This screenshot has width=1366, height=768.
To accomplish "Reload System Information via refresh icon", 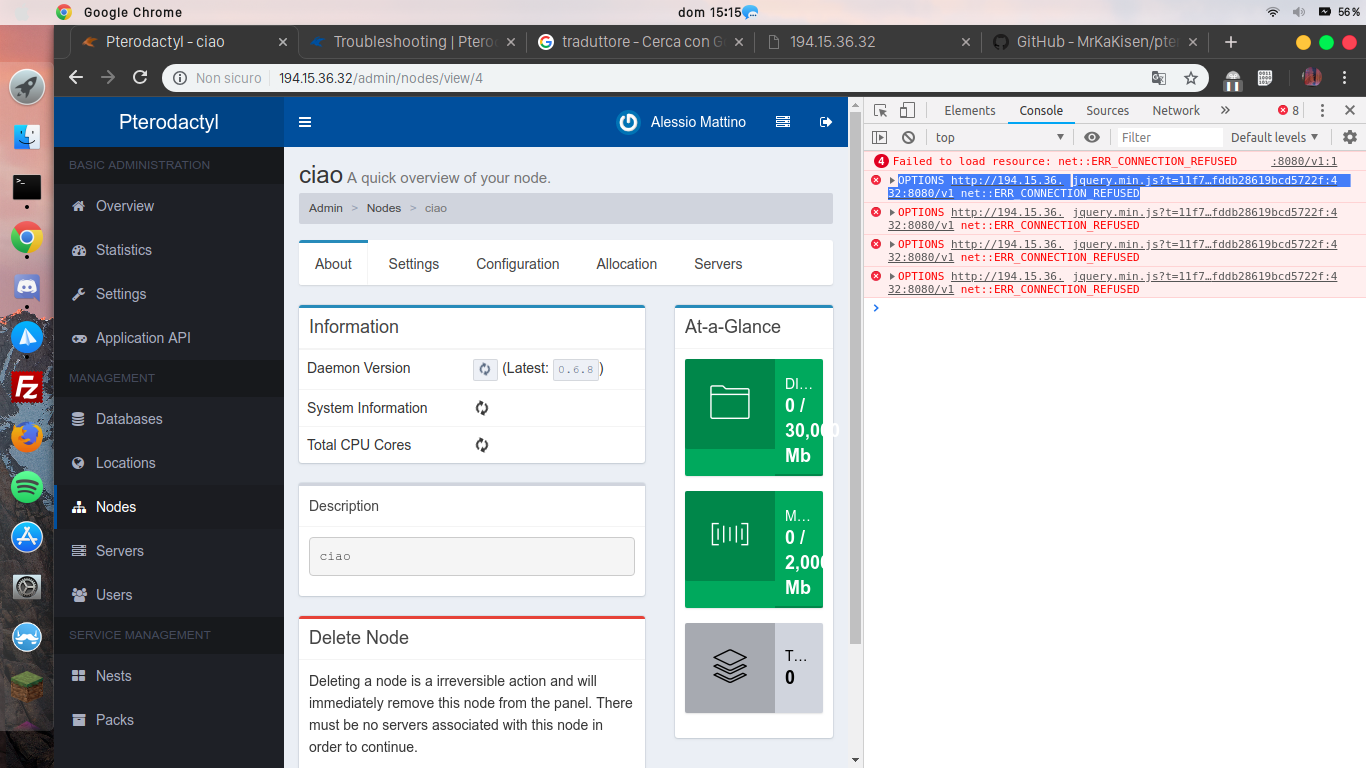I will (481, 408).
